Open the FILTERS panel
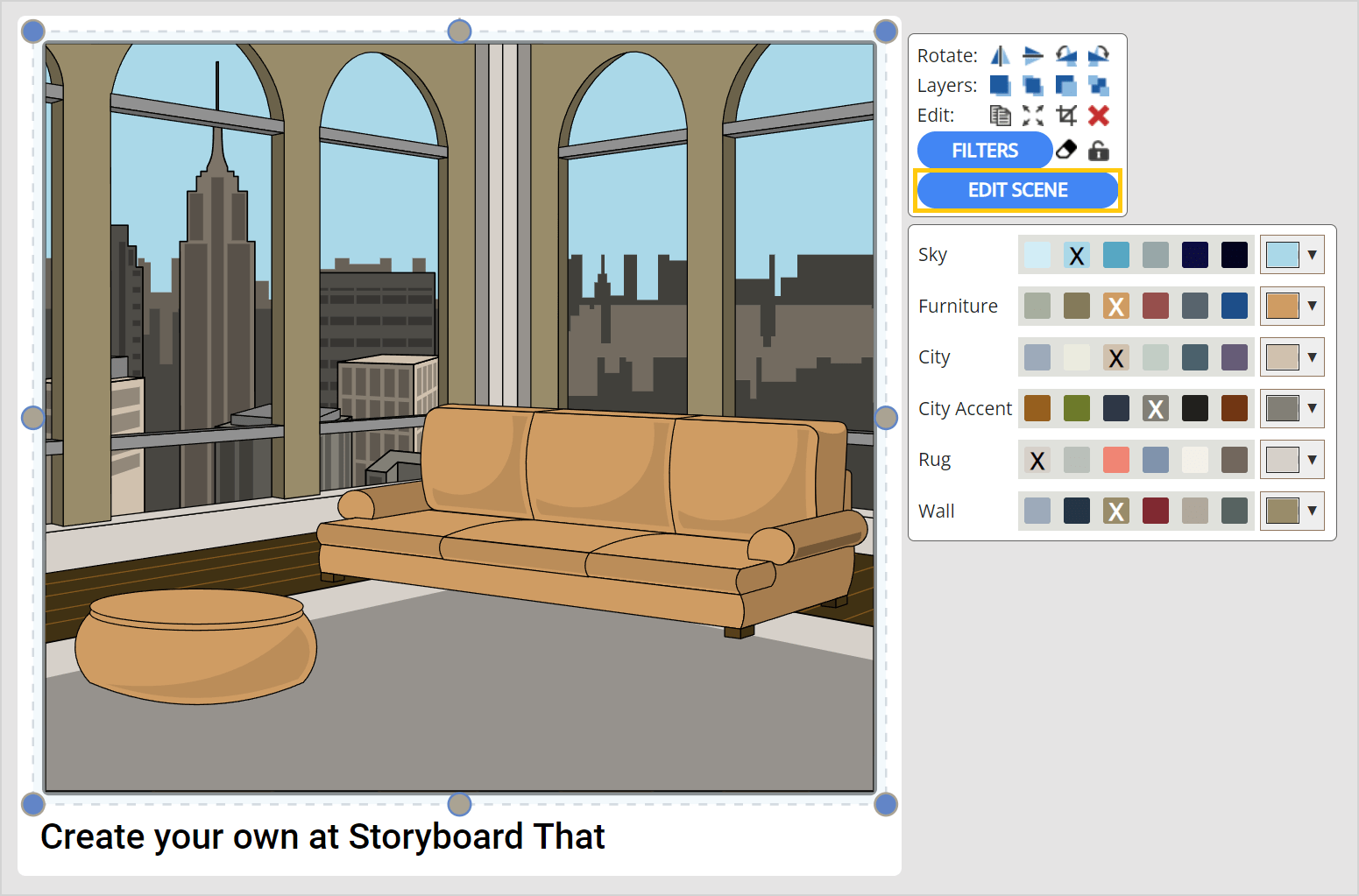Viewport: 1359px width, 896px height. coord(984,150)
